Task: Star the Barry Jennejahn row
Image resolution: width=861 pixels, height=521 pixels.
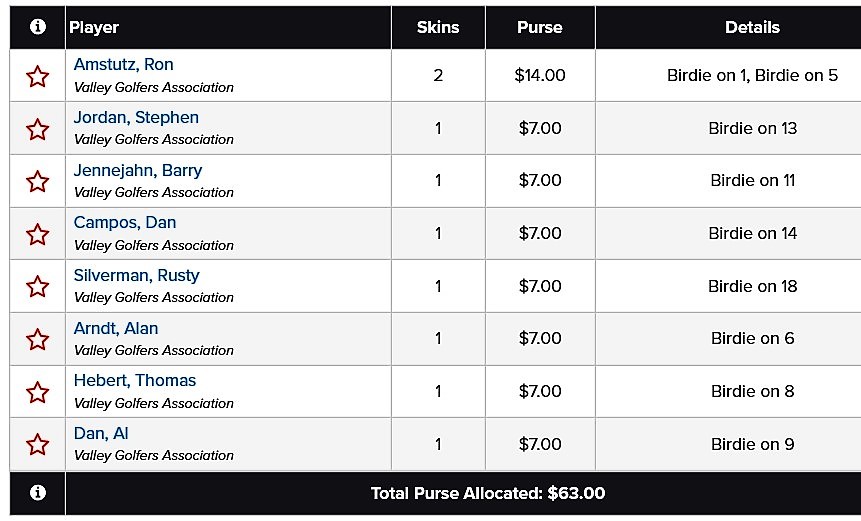Action: click(37, 181)
